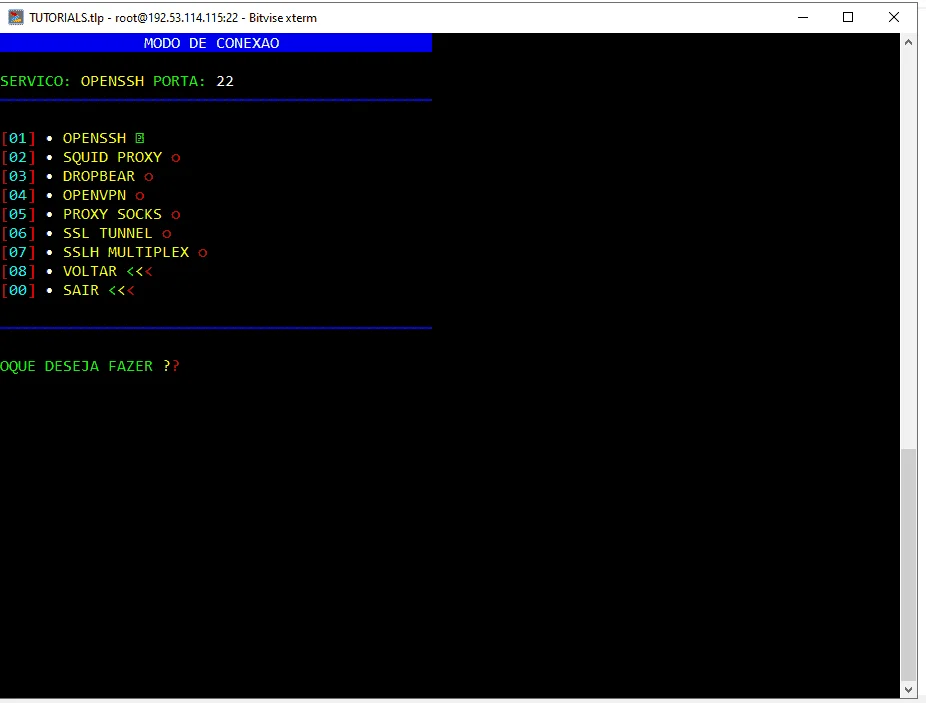Click the [07] option number

coord(18,252)
